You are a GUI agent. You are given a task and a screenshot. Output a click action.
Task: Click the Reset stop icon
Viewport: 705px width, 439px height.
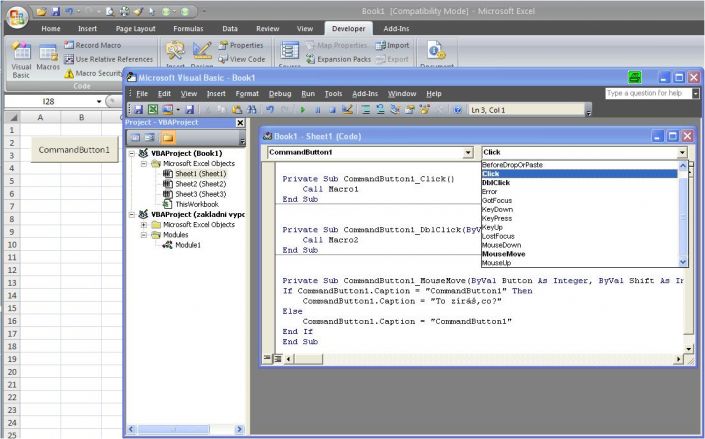[332, 110]
